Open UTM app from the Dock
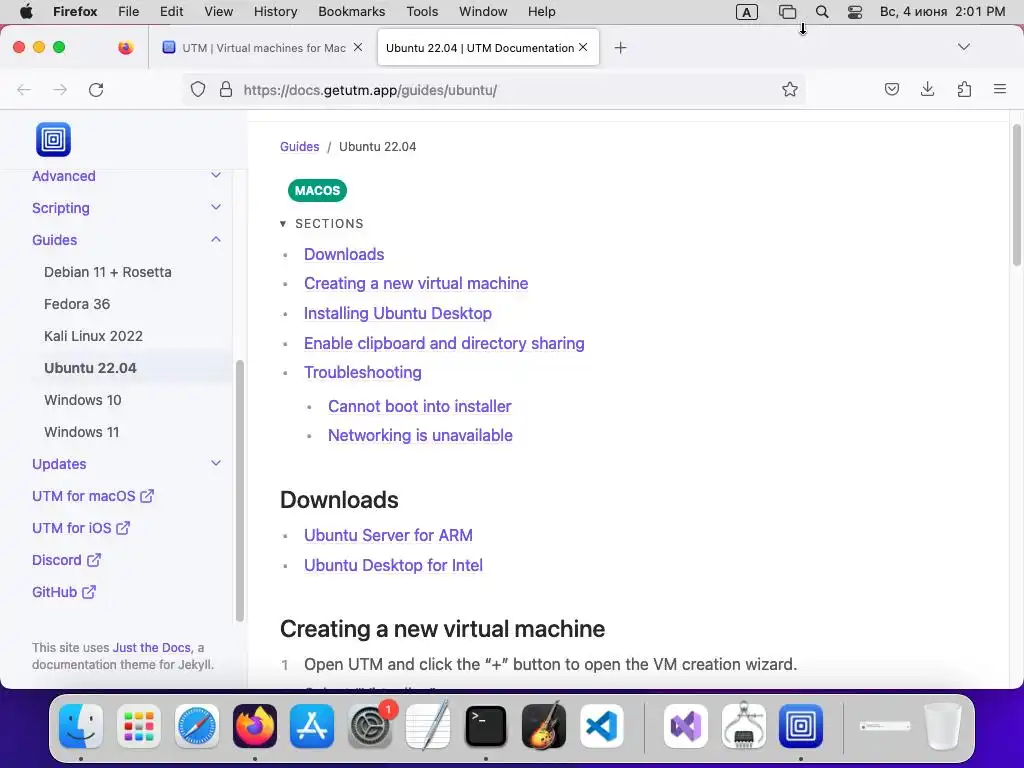 tap(801, 726)
